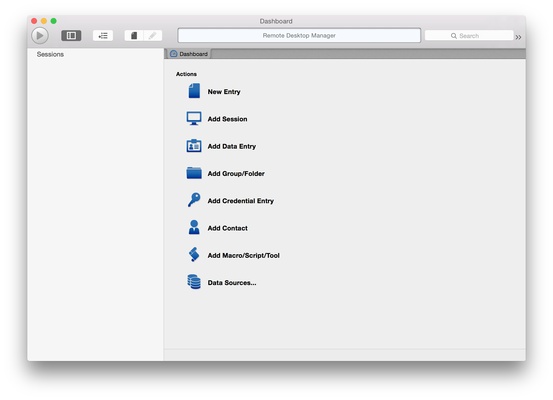Click the Add Credential Entry key icon

pyautogui.click(x=194, y=200)
